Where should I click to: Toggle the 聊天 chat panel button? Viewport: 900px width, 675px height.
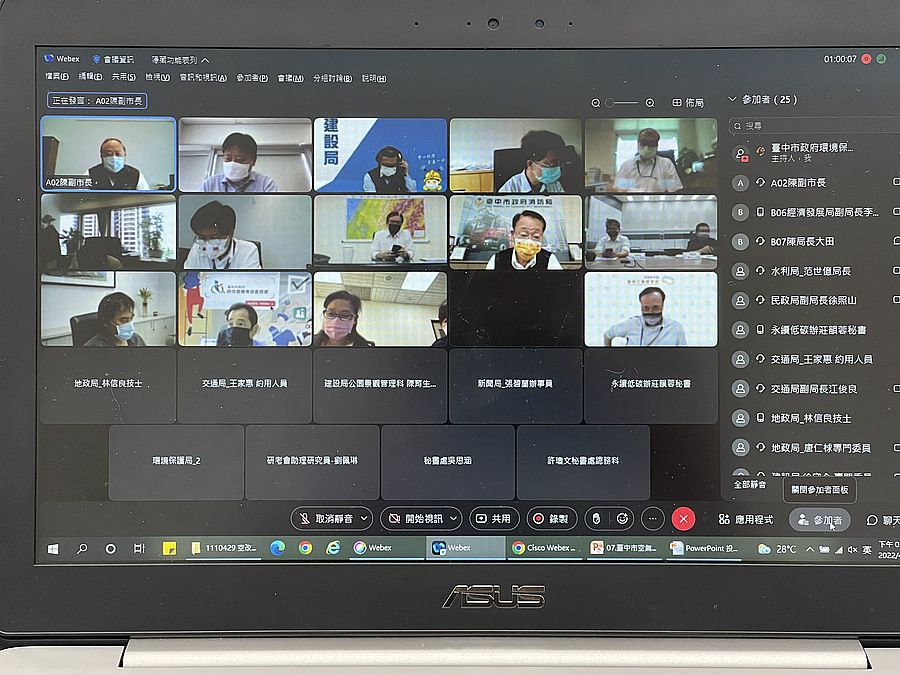point(884,520)
